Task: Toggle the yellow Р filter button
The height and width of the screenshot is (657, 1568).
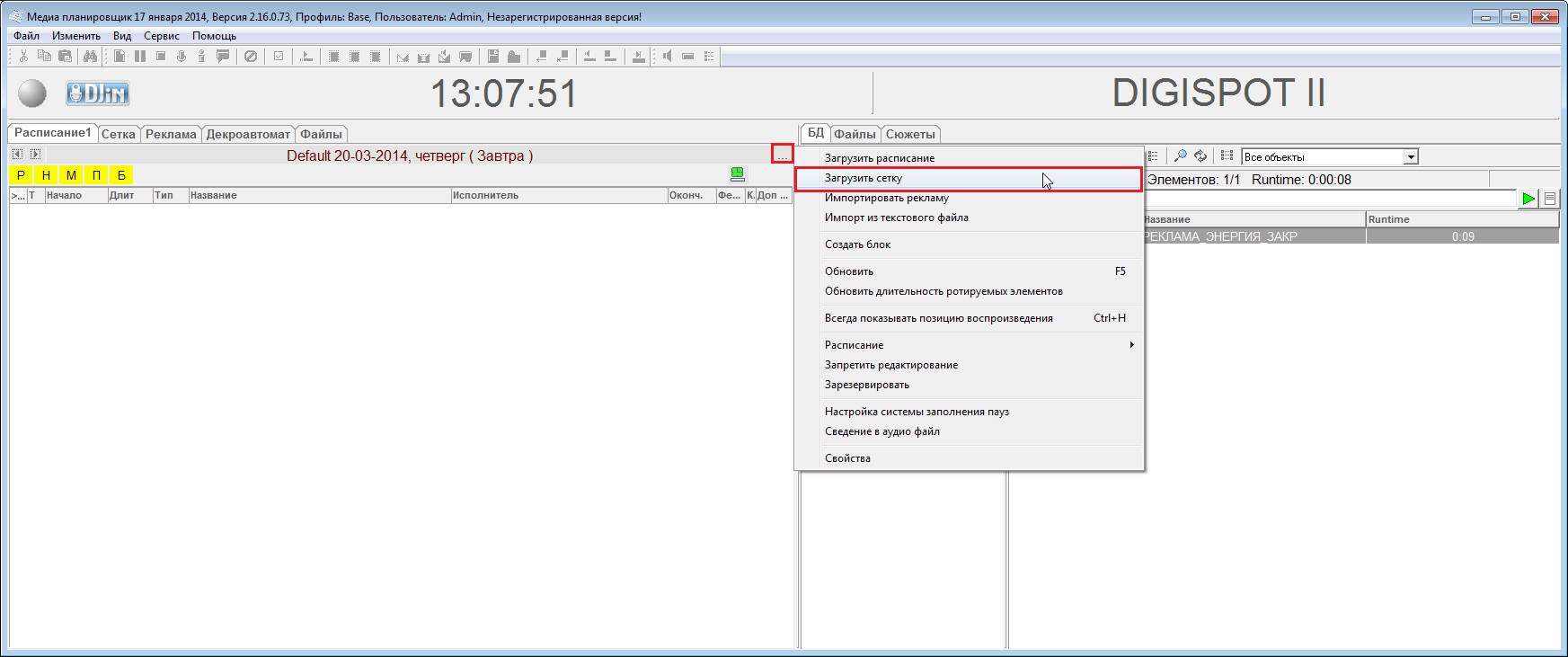Action: click(x=21, y=175)
